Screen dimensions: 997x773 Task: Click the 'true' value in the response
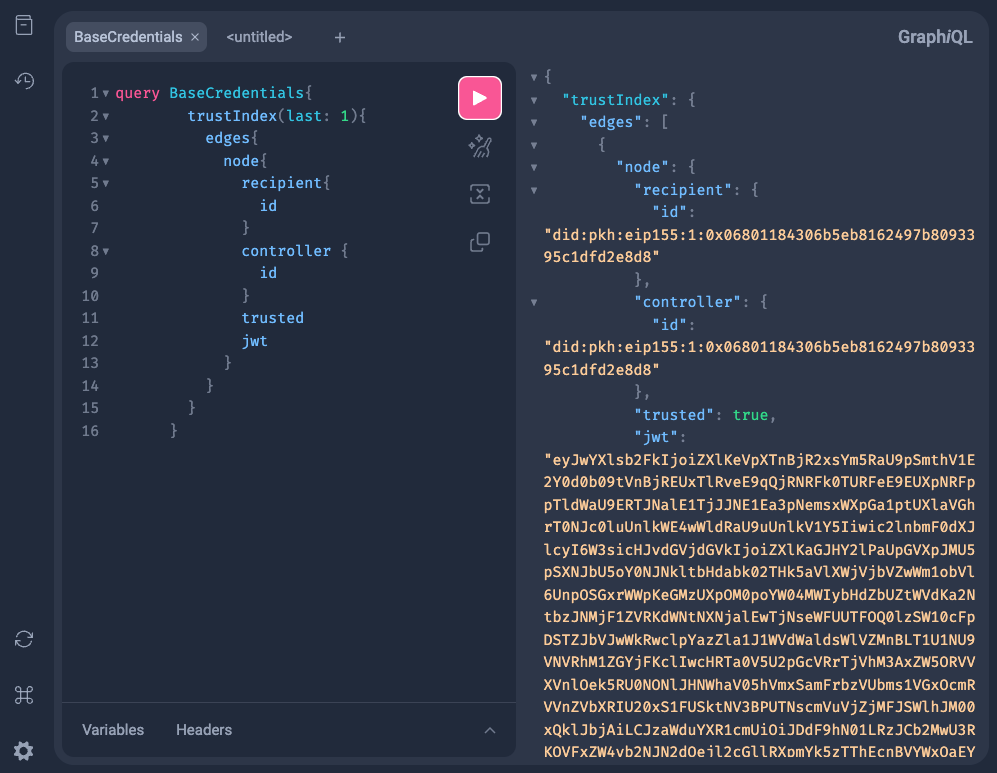750,415
